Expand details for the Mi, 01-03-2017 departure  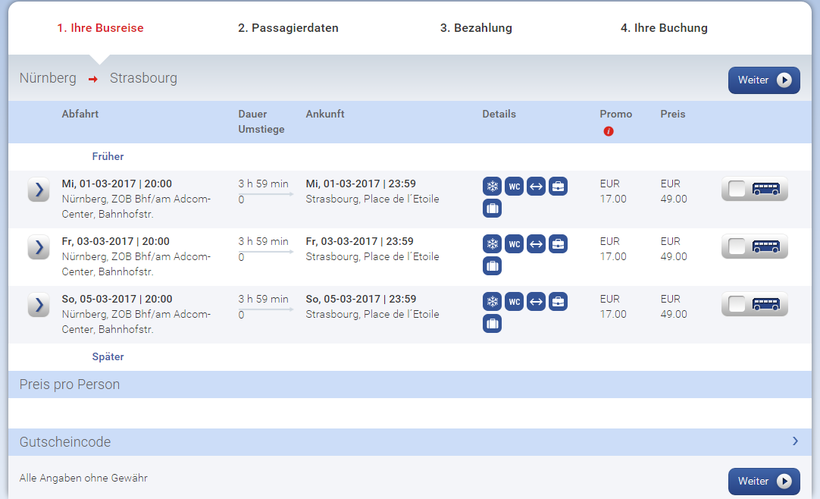tap(38, 189)
